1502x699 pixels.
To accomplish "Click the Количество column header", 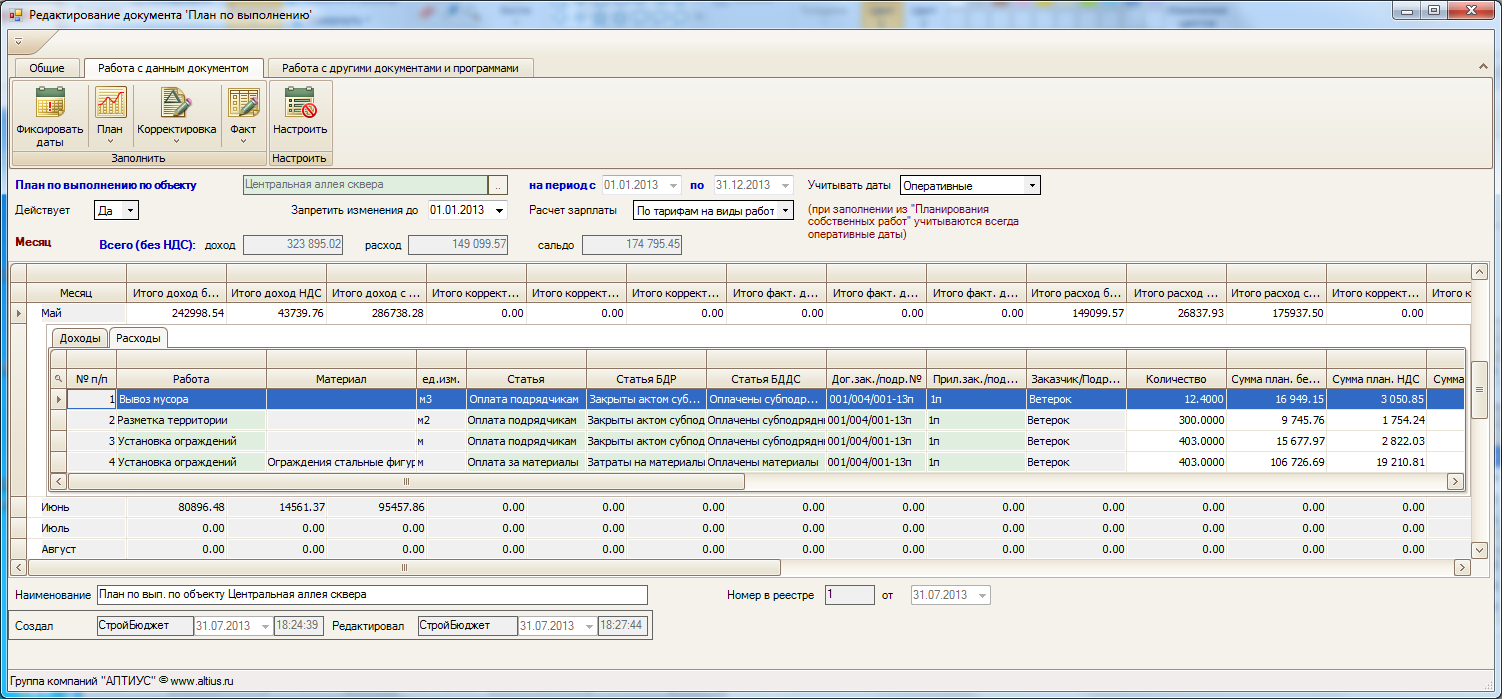I will tap(1176, 379).
